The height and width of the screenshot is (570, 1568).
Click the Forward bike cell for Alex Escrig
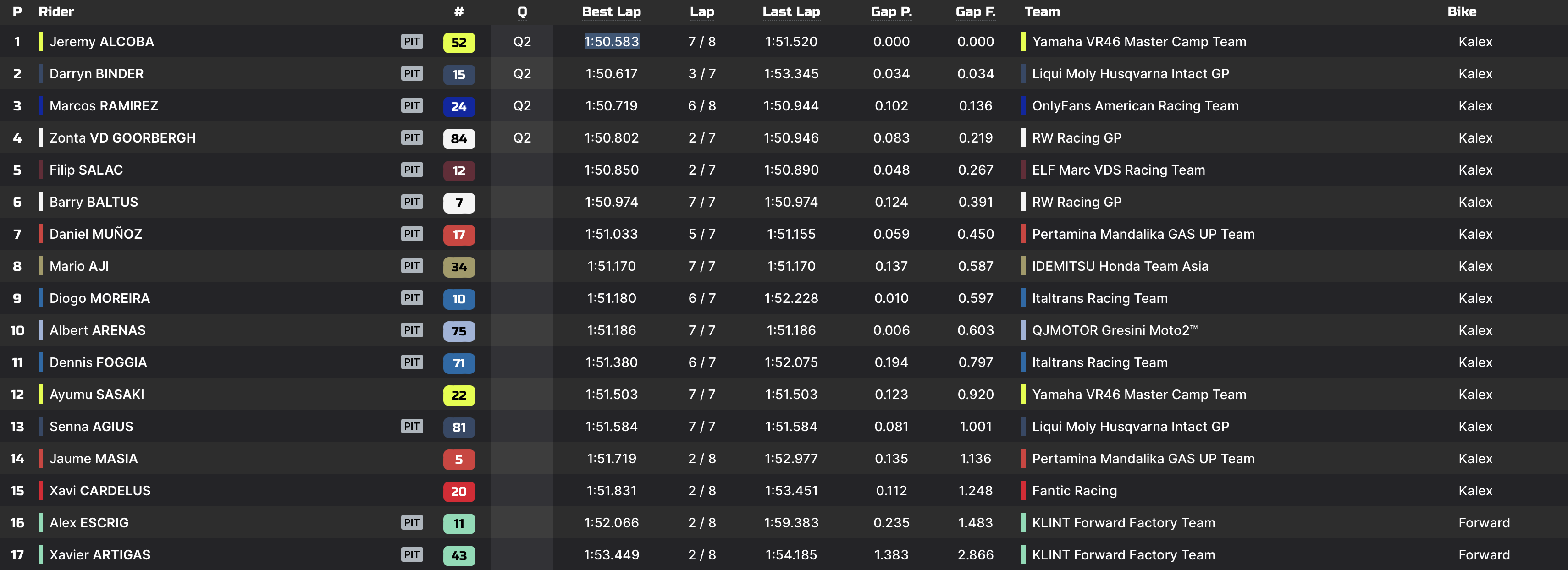[1484, 522]
